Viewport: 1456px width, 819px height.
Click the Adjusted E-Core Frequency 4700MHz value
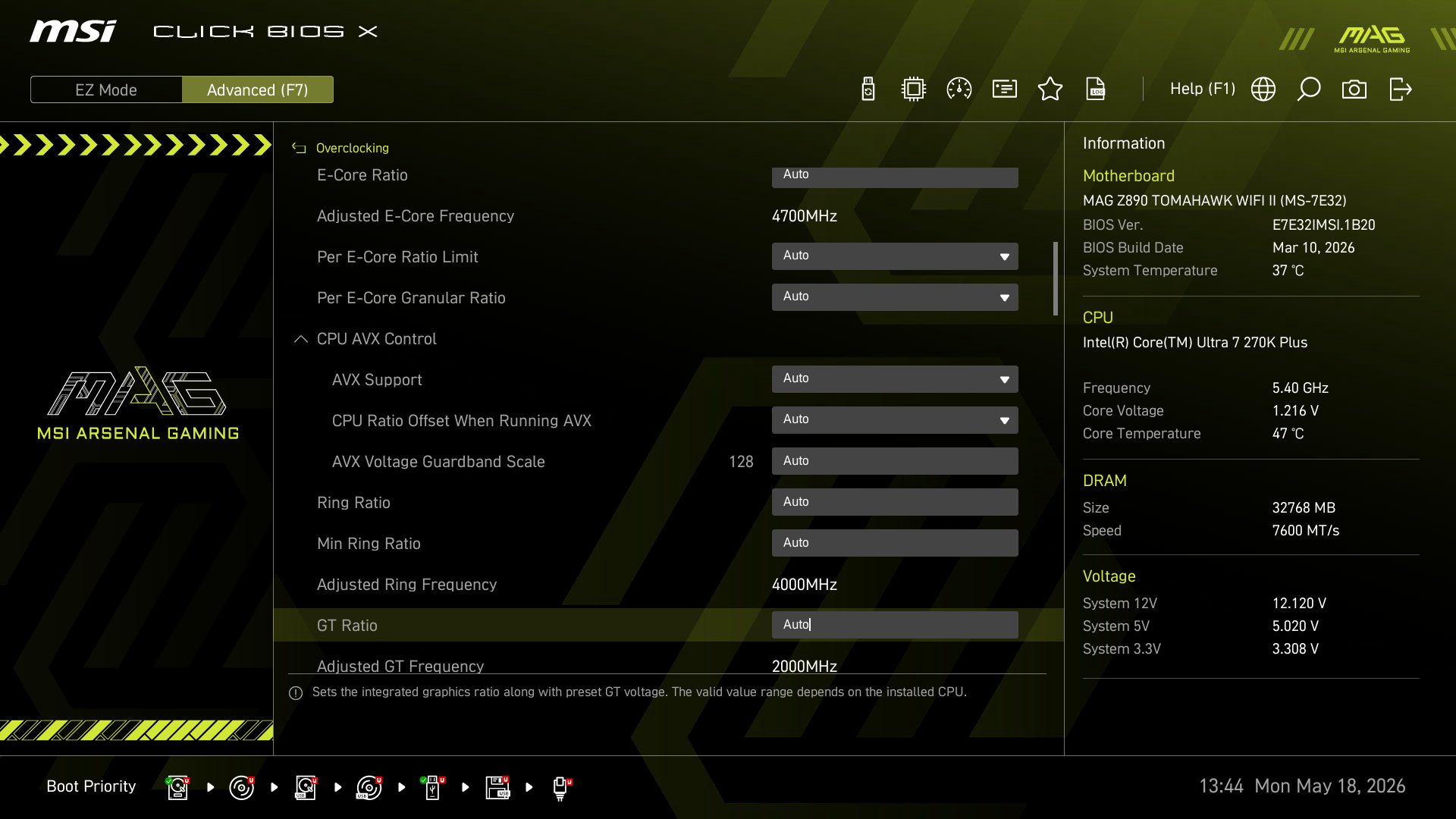(805, 216)
